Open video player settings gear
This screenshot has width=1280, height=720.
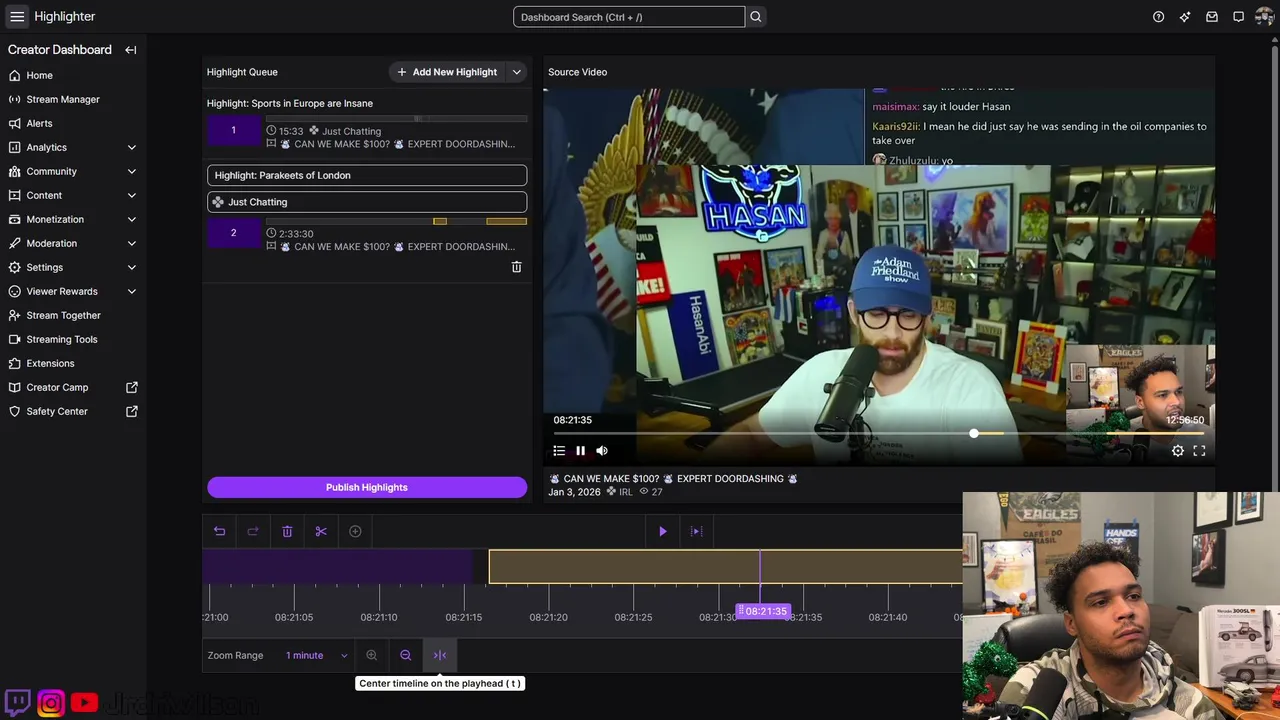pos(1178,451)
